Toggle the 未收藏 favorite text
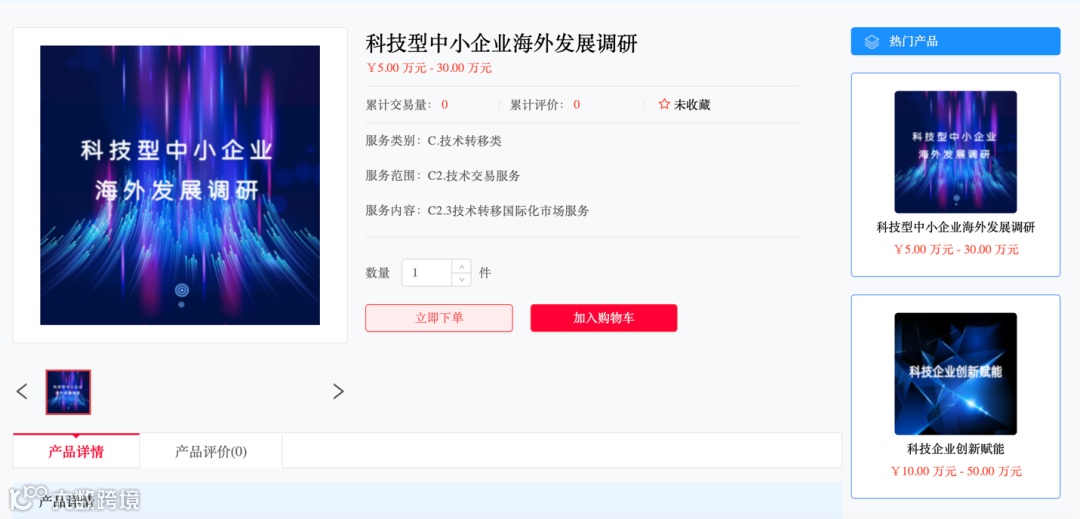This screenshot has width=1080, height=519. pos(692,105)
